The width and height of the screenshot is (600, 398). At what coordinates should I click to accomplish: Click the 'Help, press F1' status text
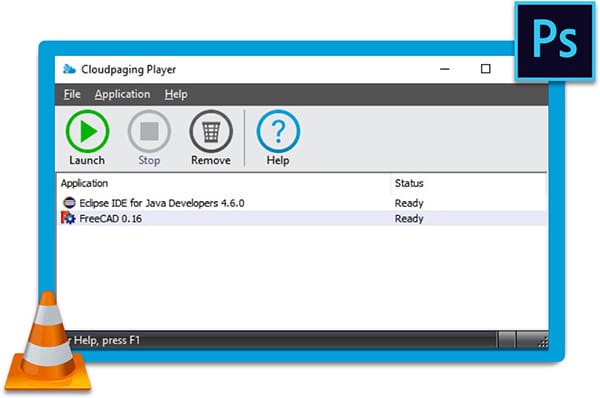click(x=106, y=340)
